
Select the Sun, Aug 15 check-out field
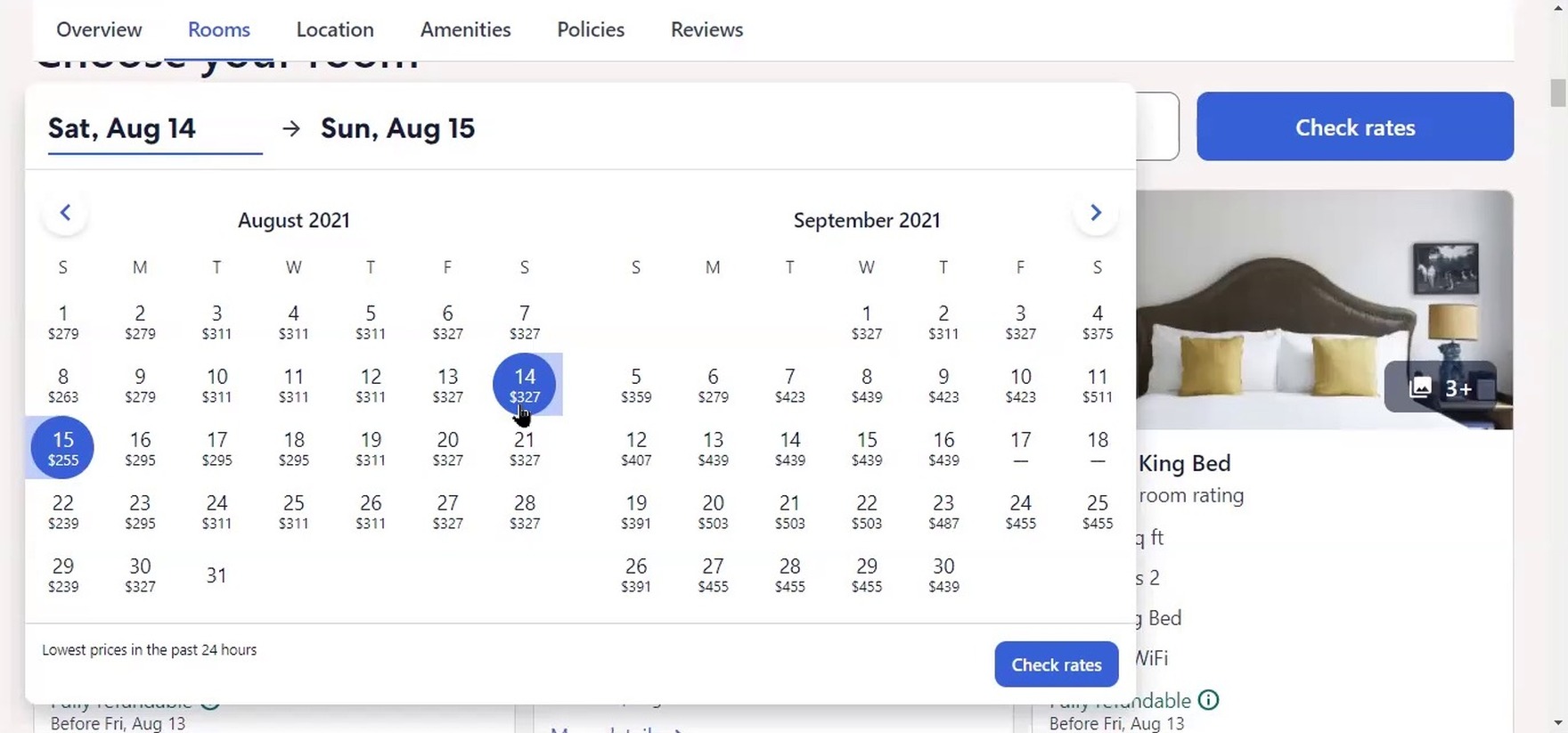click(x=397, y=128)
